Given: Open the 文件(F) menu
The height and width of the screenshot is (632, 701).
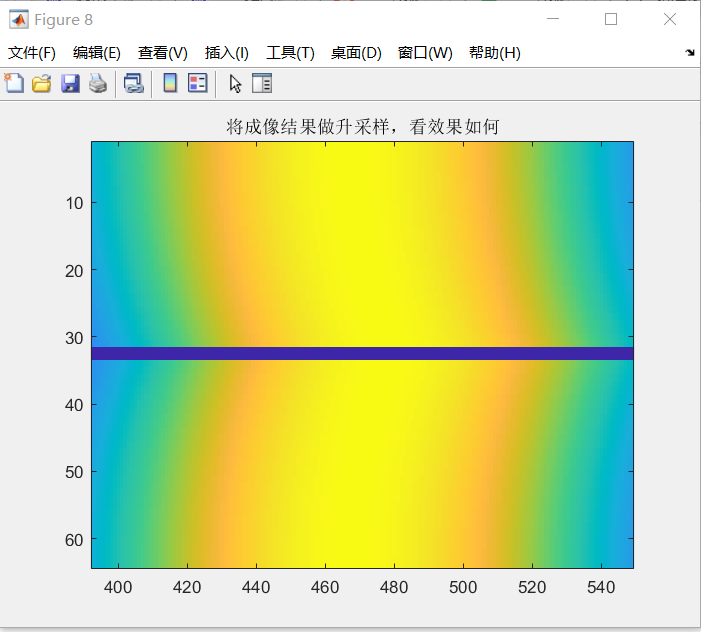Looking at the screenshot, I should click(32, 53).
